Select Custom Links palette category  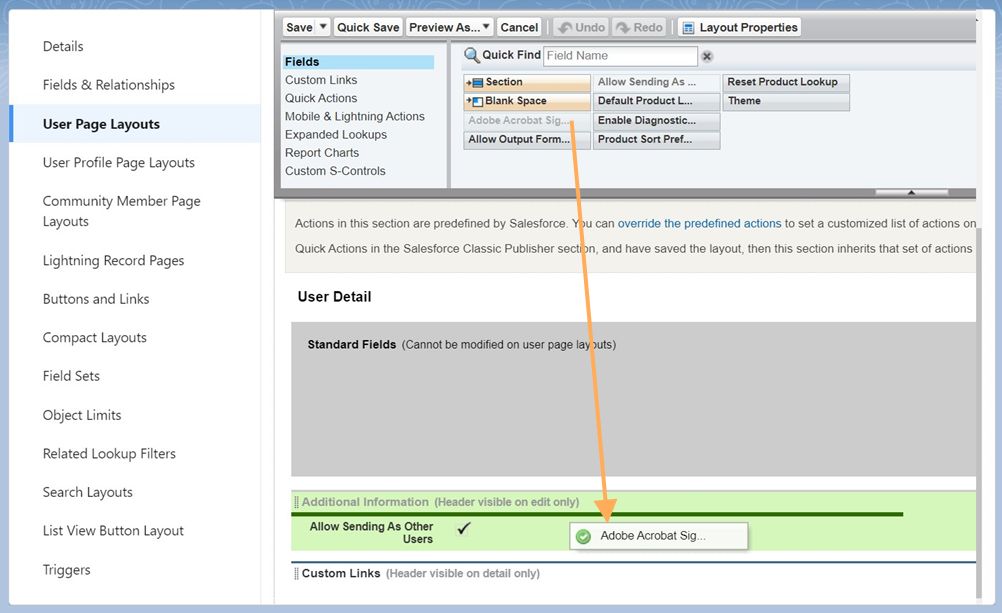(321, 80)
